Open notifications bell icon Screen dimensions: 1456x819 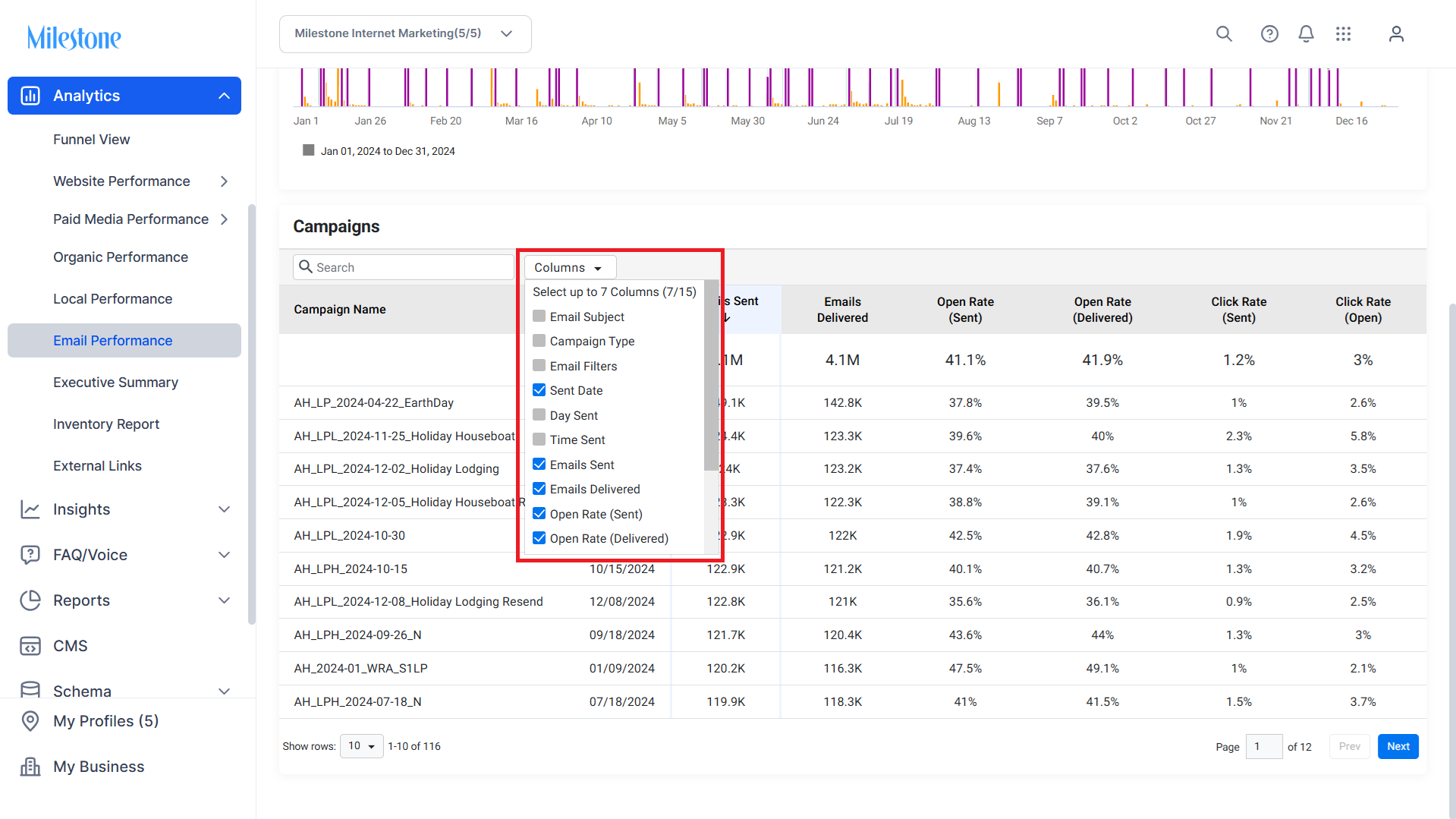pos(1306,33)
